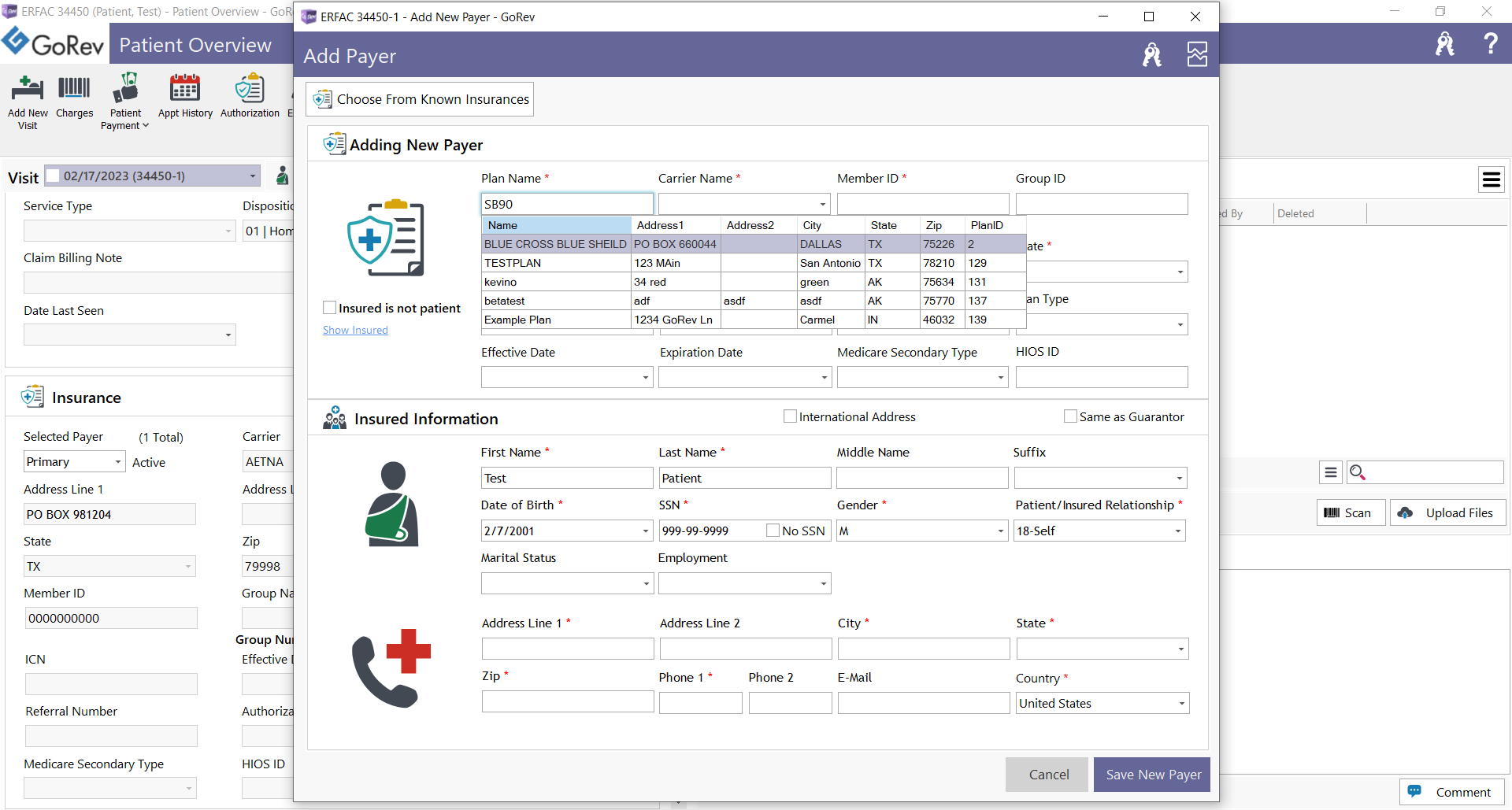Save the new payer
Viewport: 1512px width, 810px height.
coord(1151,774)
